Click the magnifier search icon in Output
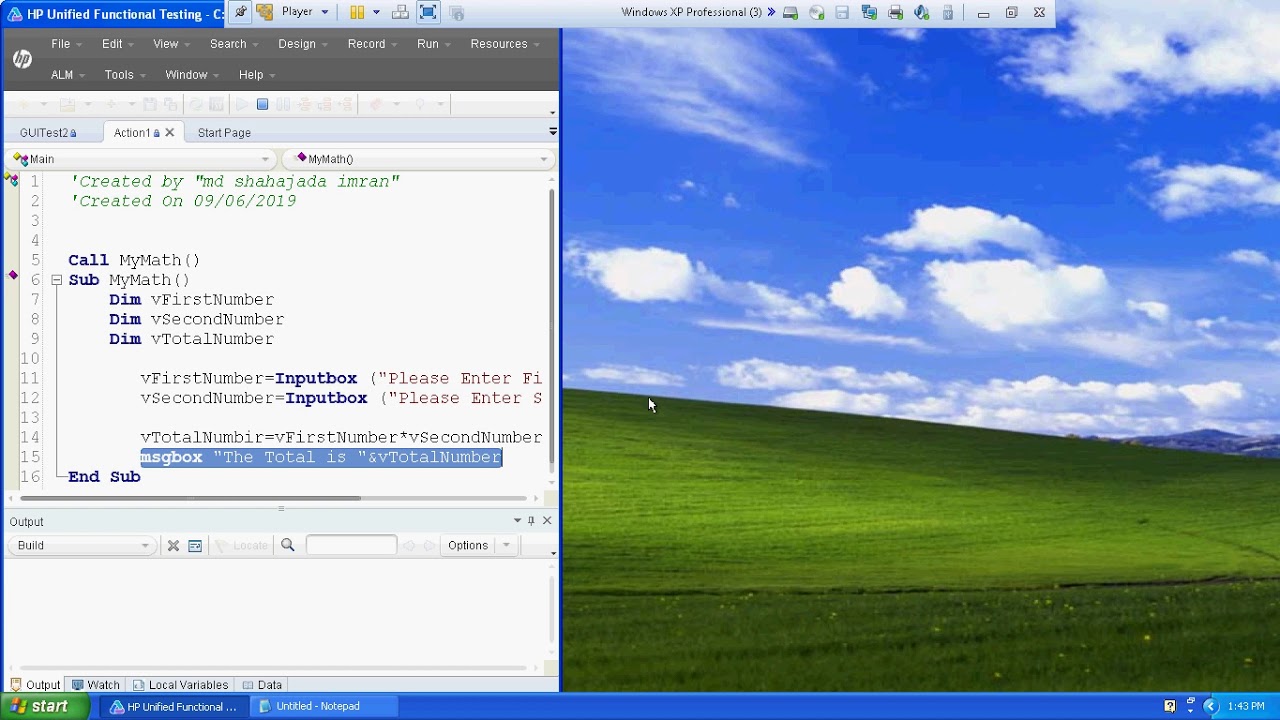1280x720 pixels. (x=287, y=545)
